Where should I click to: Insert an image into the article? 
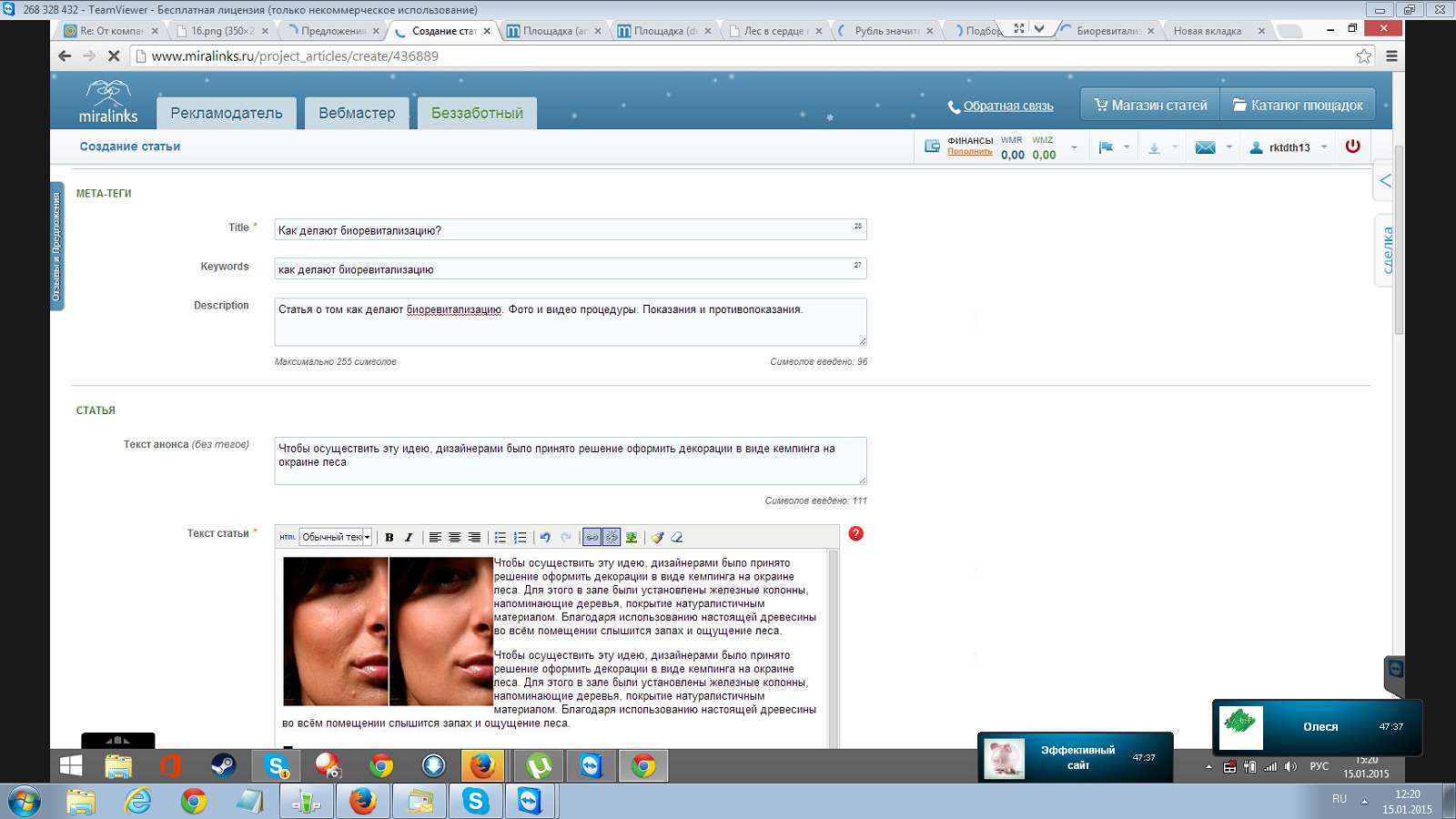(632, 537)
